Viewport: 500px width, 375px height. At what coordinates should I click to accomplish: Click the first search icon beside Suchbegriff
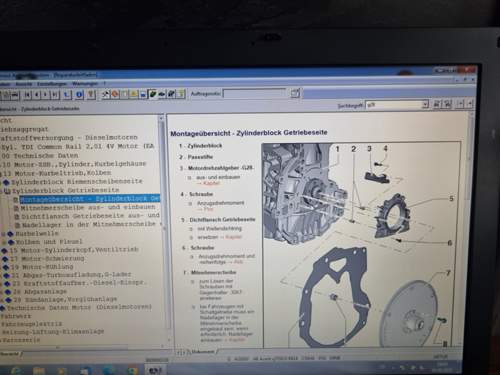pyautogui.click(x=437, y=104)
